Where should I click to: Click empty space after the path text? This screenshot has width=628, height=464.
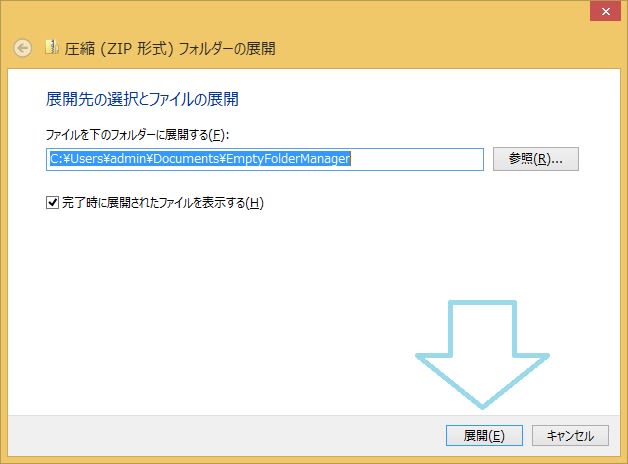(420, 159)
